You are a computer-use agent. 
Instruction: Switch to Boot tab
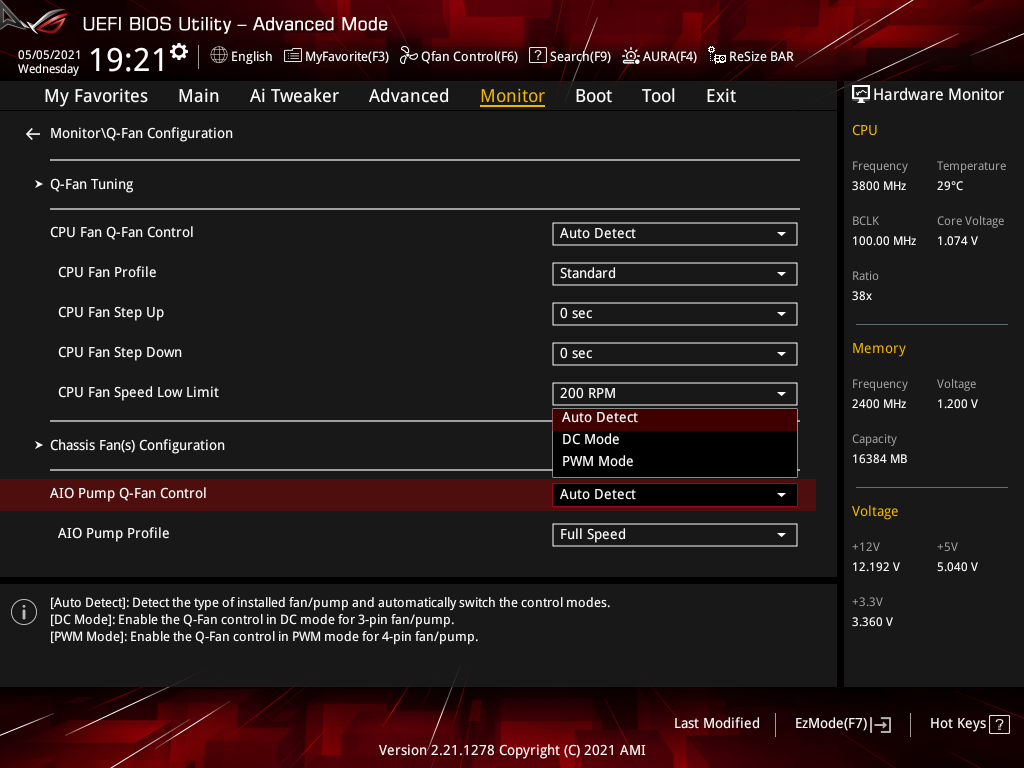pos(594,96)
